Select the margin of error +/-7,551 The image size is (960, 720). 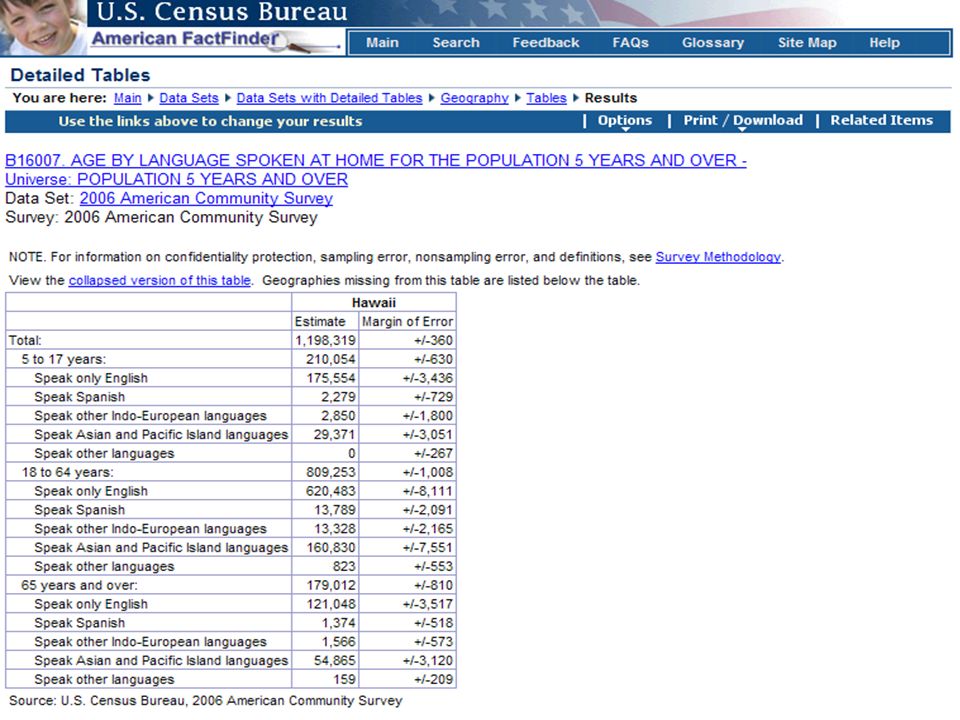point(428,547)
